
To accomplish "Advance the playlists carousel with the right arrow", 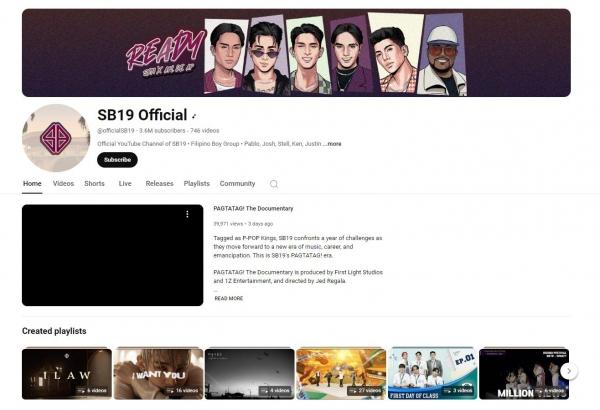I will (x=569, y=371).
